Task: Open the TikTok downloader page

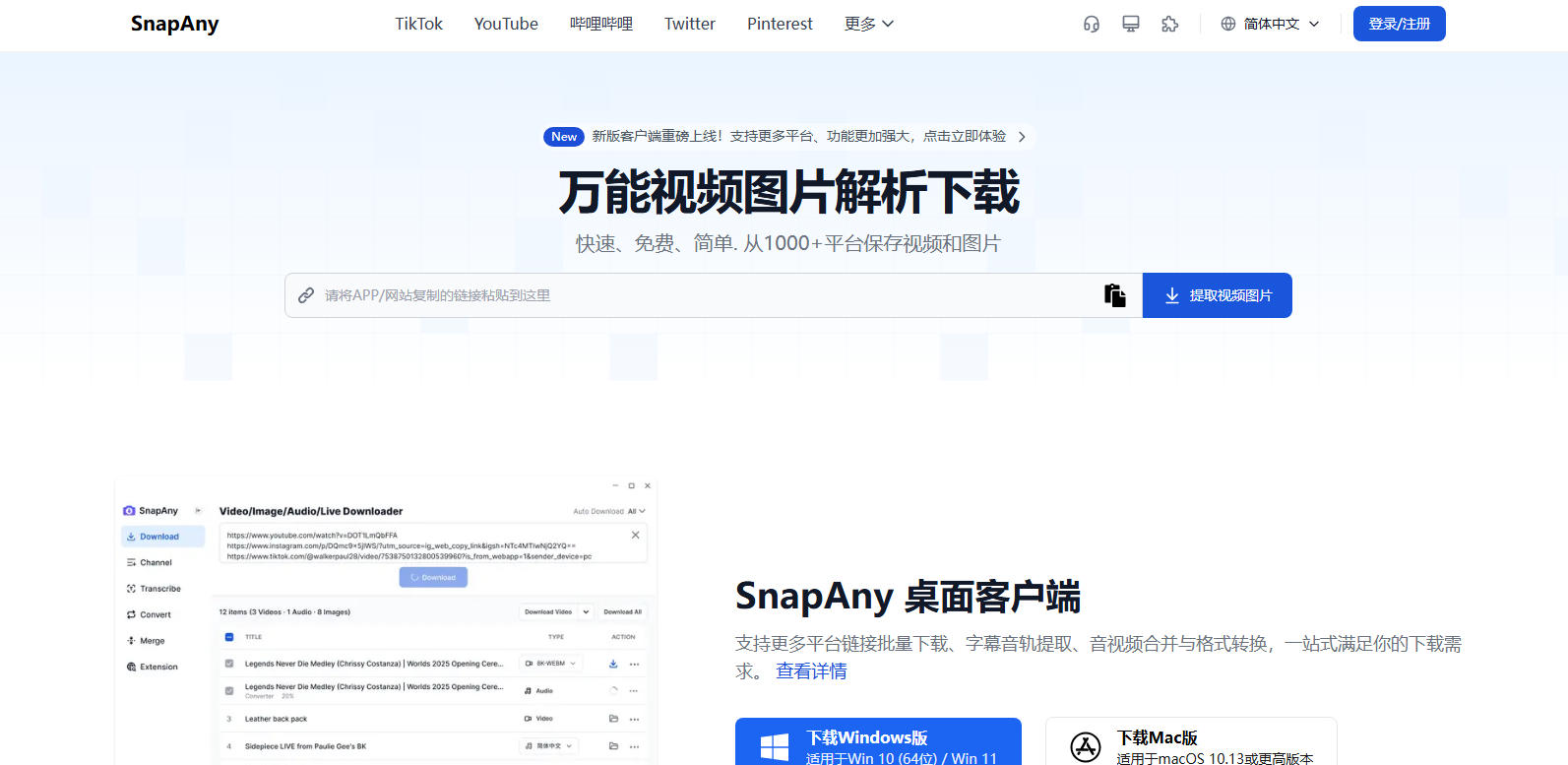Action: click(418, 24)
